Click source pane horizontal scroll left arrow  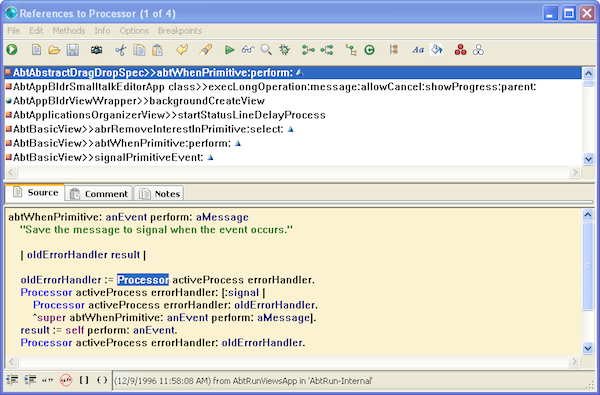[11, 361]
